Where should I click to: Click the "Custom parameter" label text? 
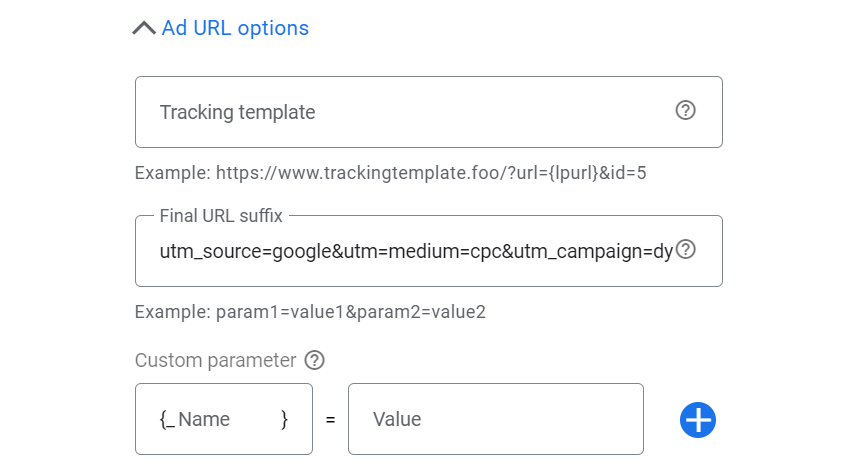pos(215,360)
